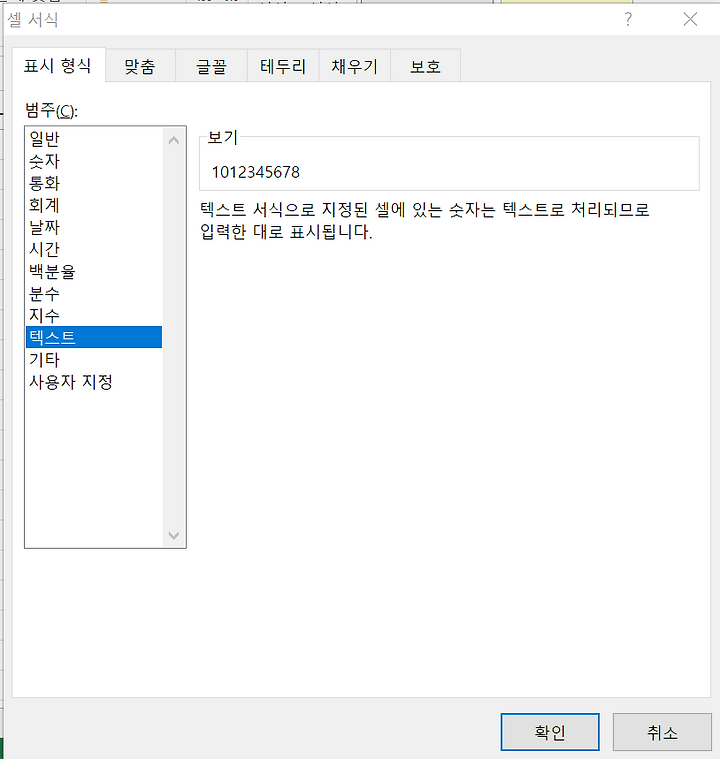Click the preview value 1012345678
The image size is (720, 759).
(x=256, y=172)
